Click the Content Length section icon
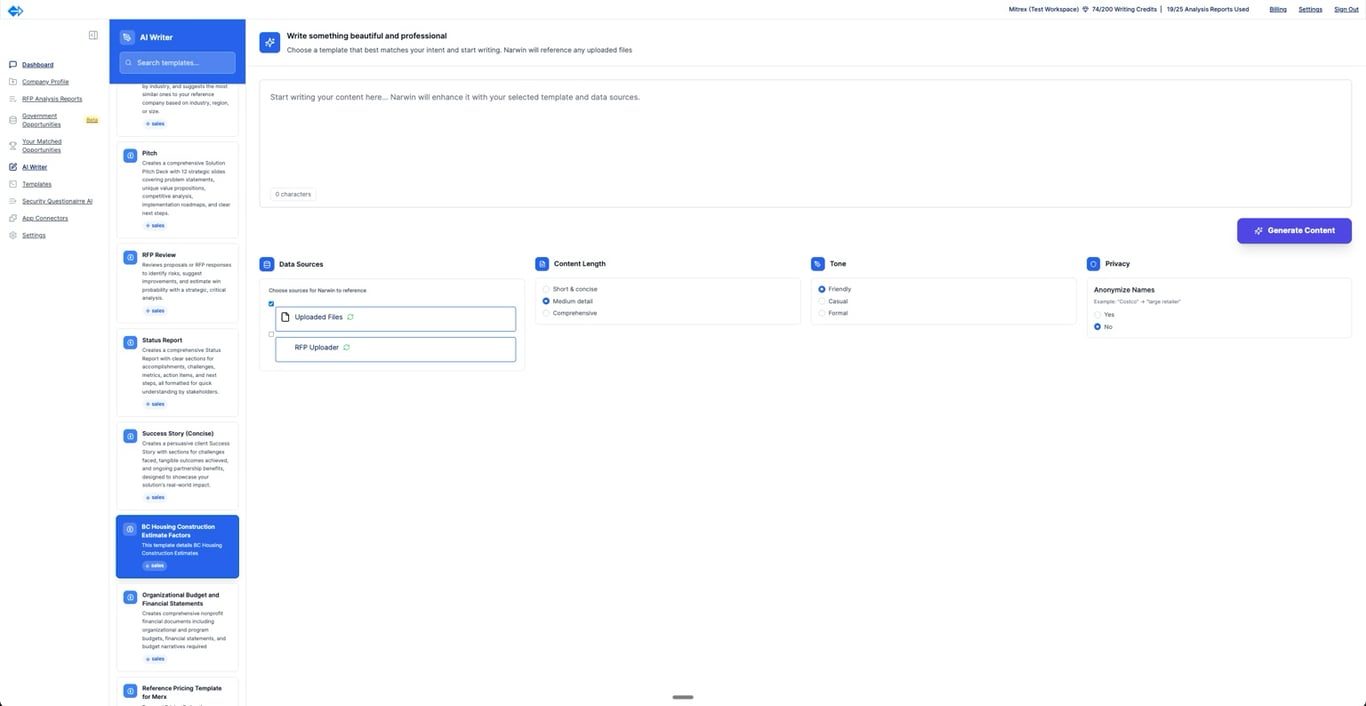Screen dimensions: 1366x706 tap(542, 264)
